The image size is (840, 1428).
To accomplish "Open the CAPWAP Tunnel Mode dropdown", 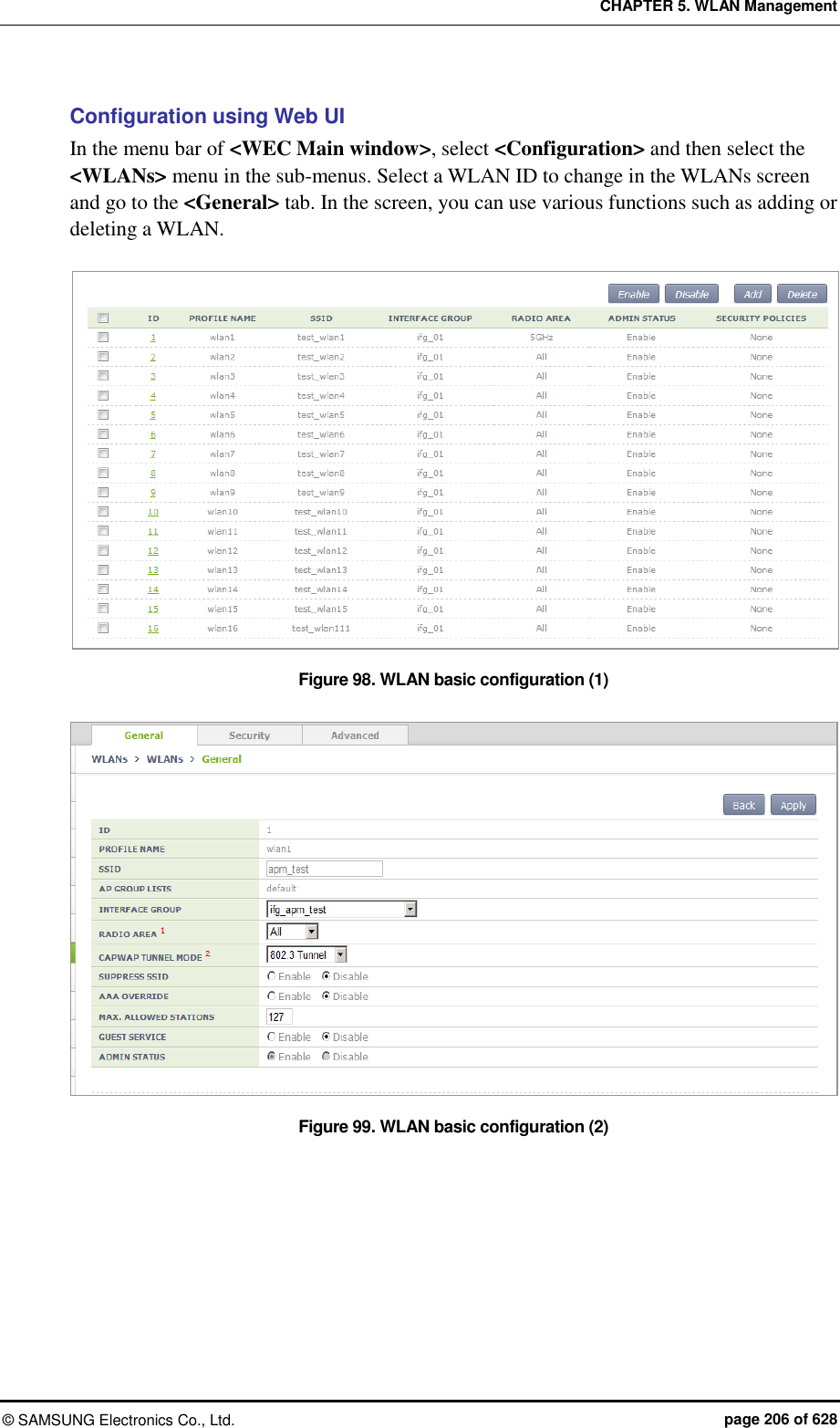I will tap(306, 954).
